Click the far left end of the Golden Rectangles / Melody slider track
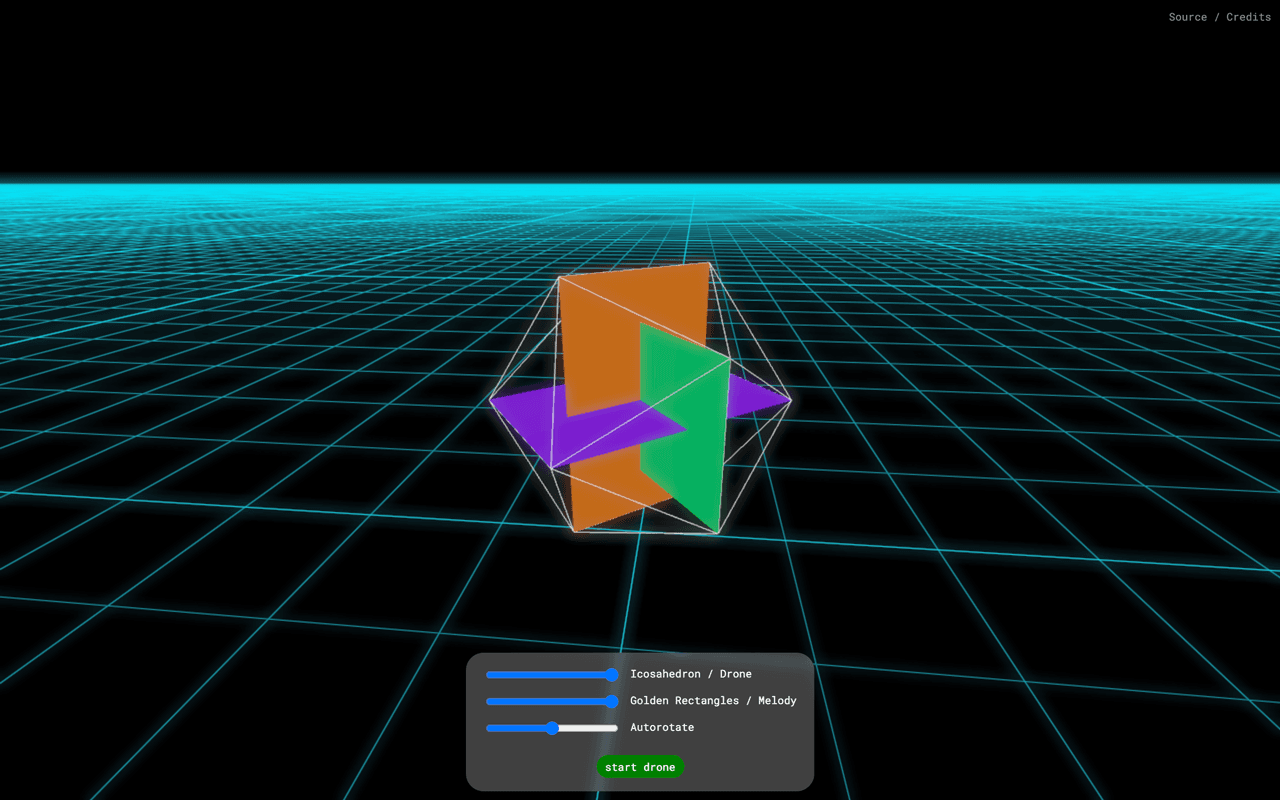Screen dimensions: 1280x800 click(x=489, y=701)
